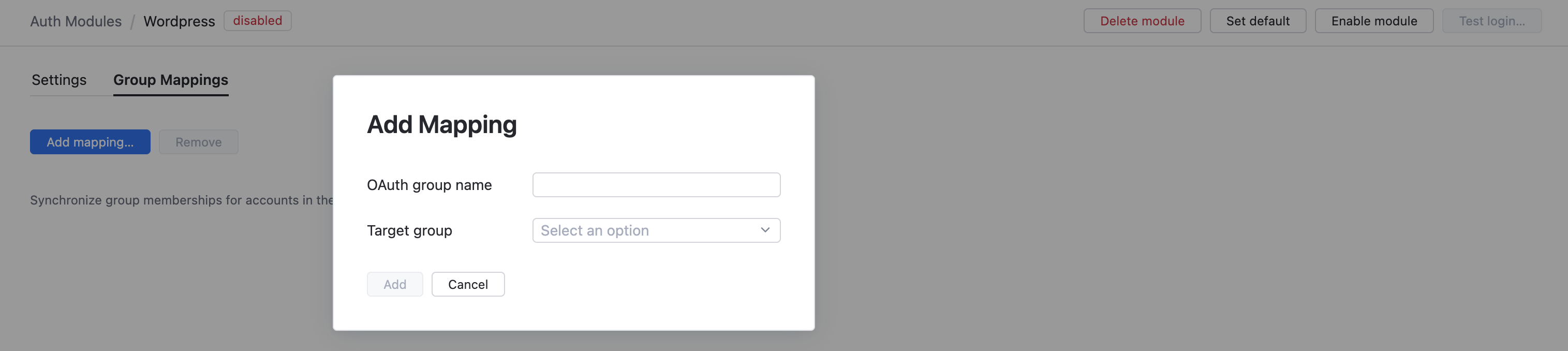Click the Add button in the dialog

394,284
